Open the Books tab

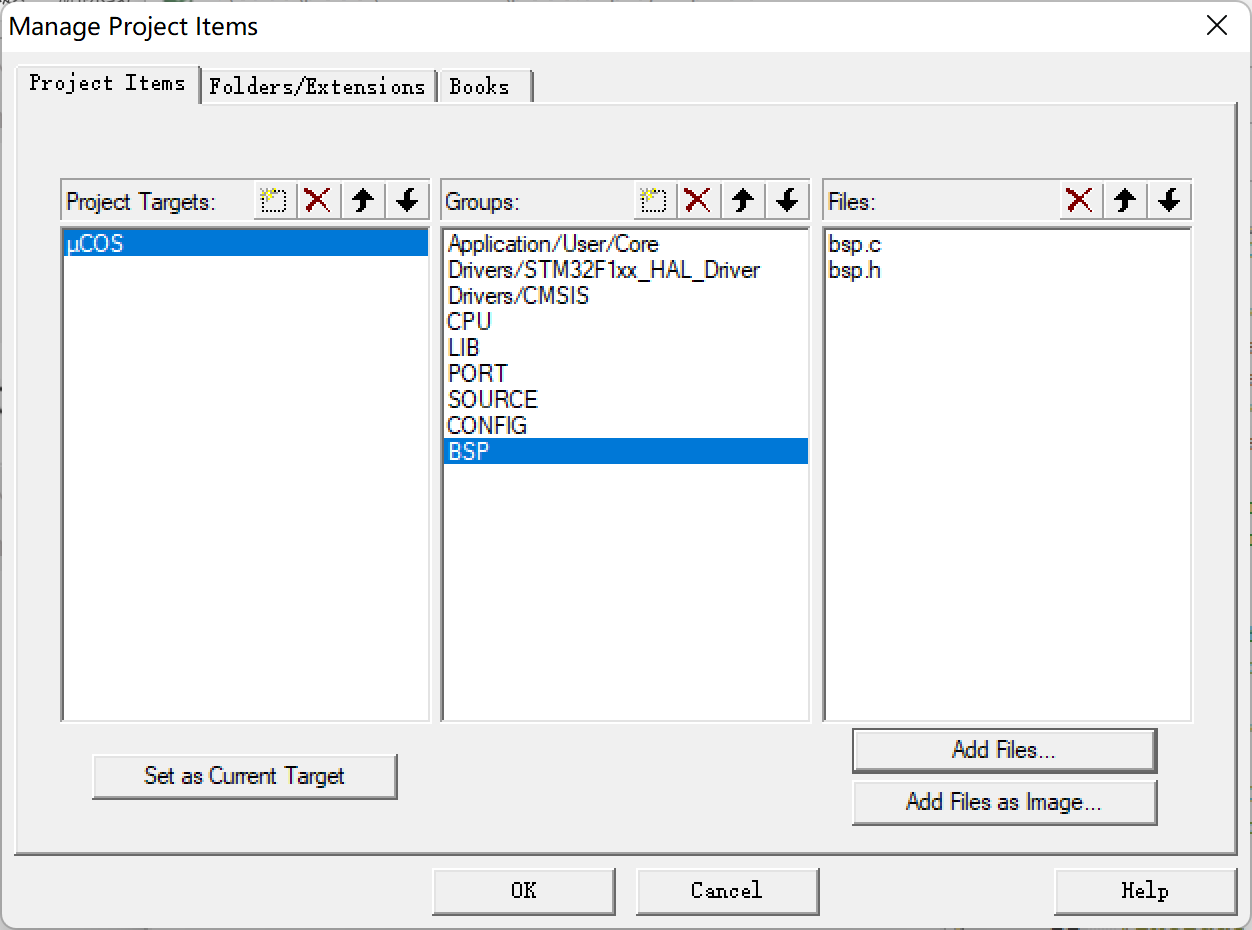[x=483, y=86]
